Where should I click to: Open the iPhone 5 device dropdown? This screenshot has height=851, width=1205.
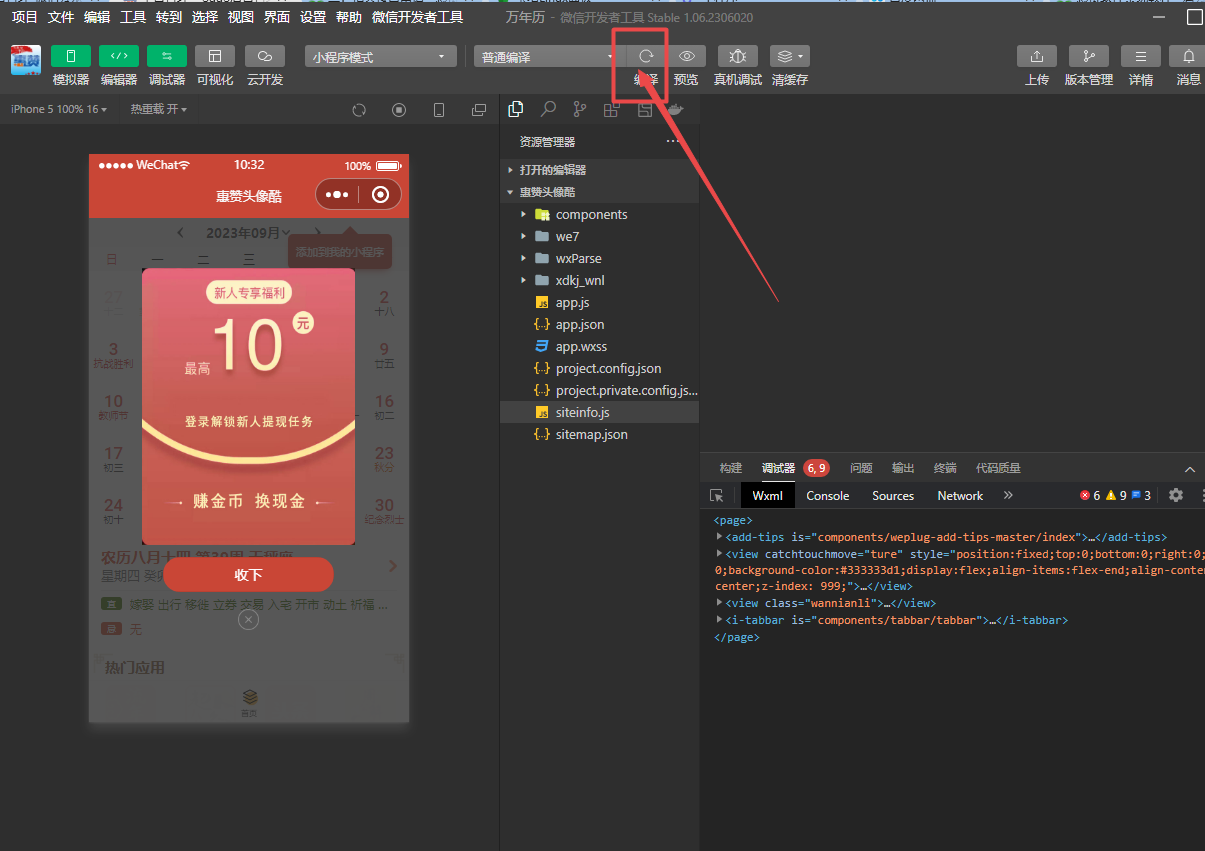[x=59, y=109]
